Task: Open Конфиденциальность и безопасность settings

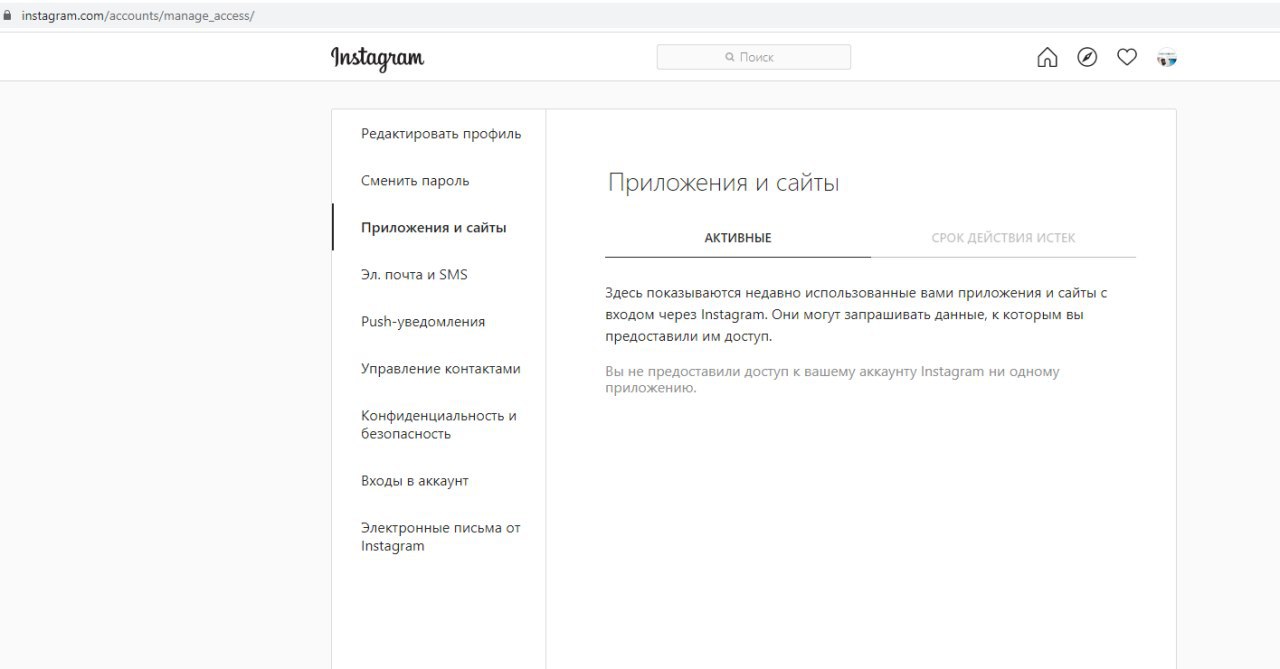Action: [x=439, y=425]
